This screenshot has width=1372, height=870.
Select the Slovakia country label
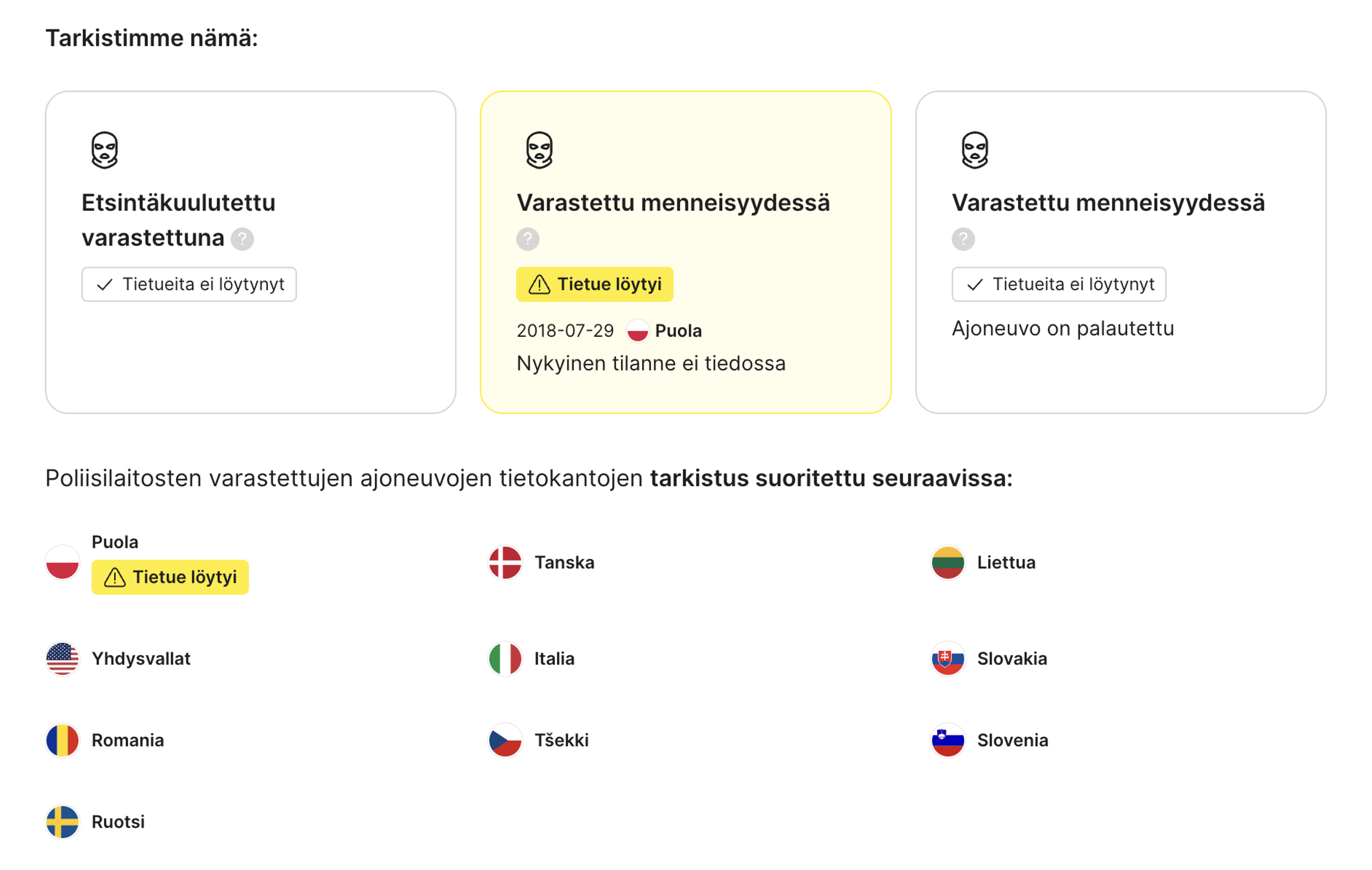[x=1012, y=659]
